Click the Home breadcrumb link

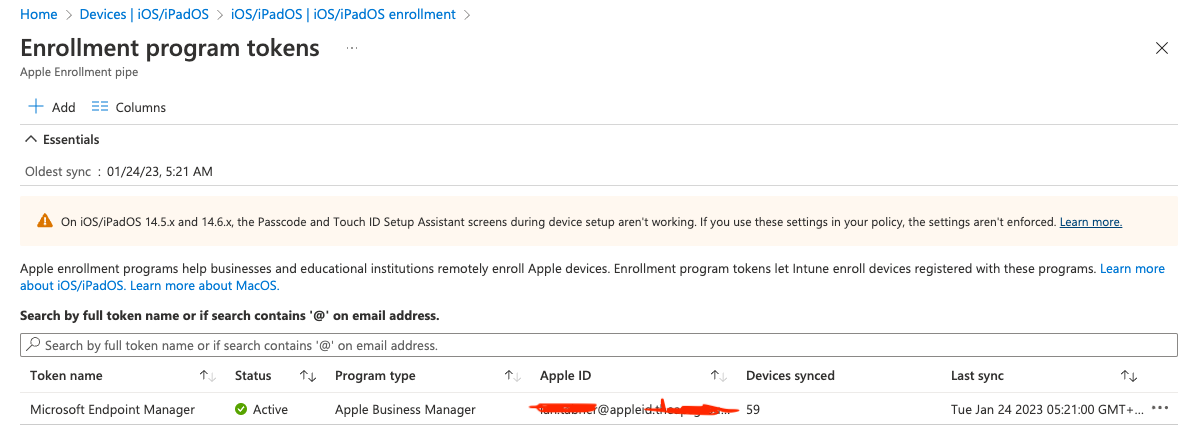[x=39, y=14]
